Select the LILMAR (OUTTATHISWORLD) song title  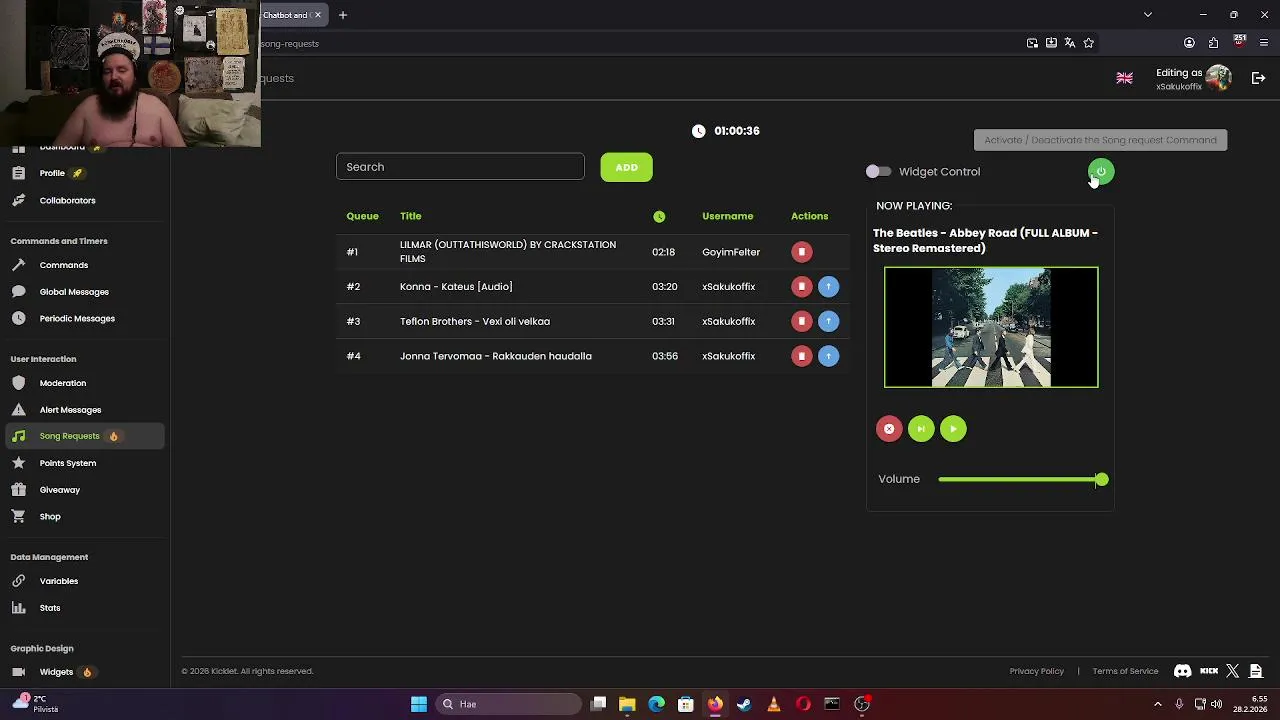508,252
